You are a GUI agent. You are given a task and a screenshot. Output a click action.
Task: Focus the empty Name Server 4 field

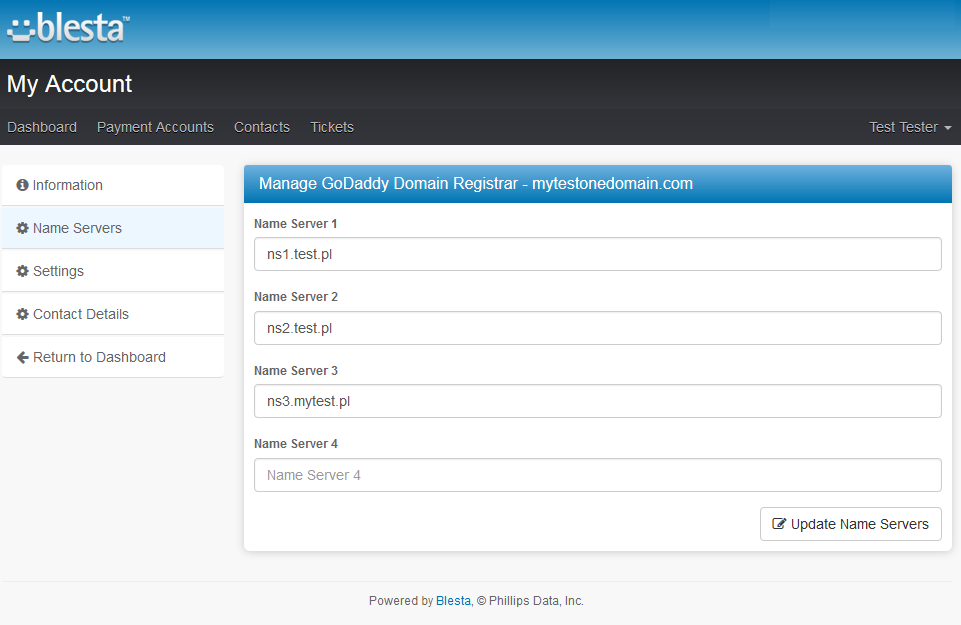(x=598, y=475)
